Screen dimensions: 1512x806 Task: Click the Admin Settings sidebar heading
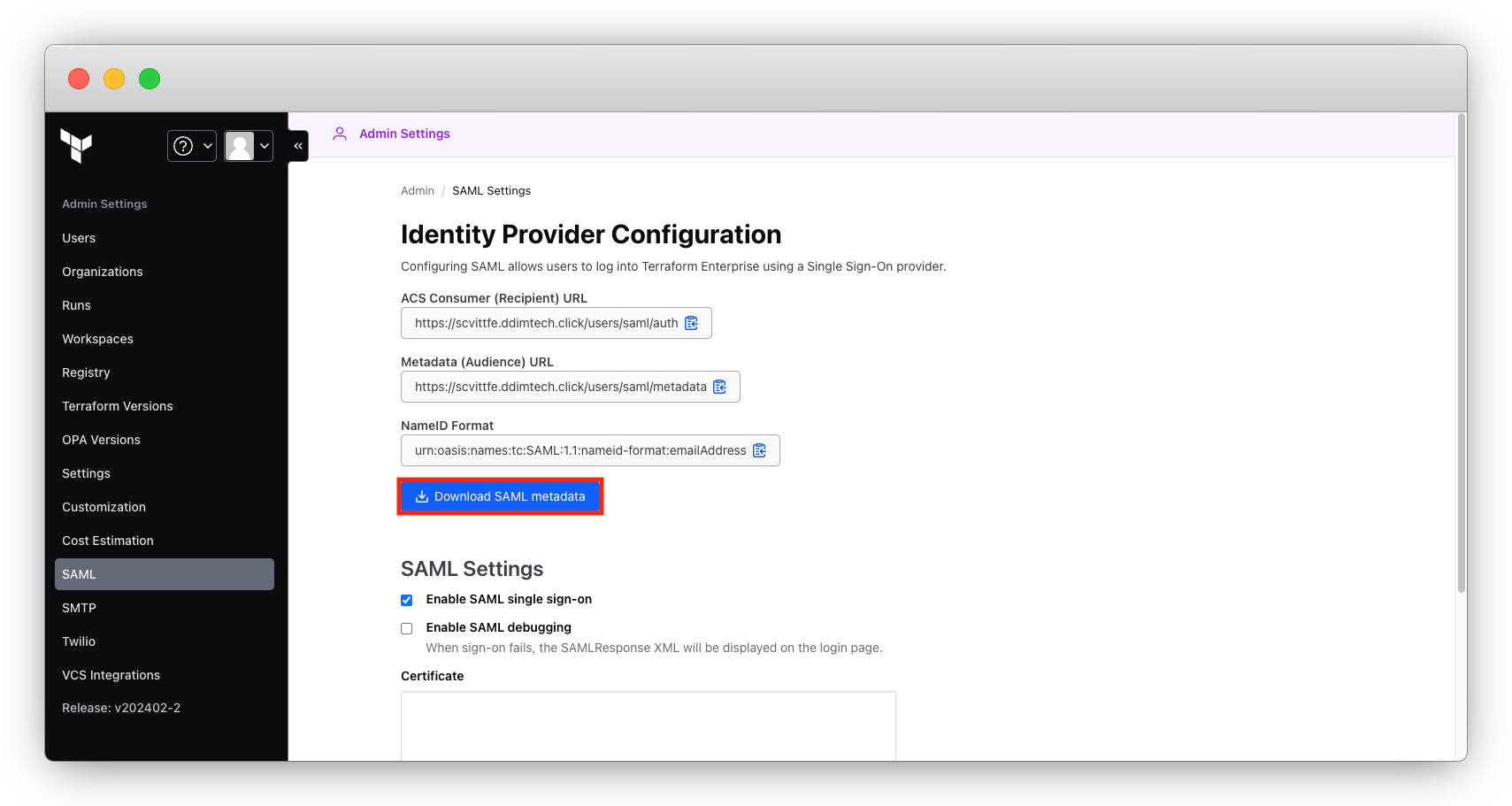pos(104,203)
